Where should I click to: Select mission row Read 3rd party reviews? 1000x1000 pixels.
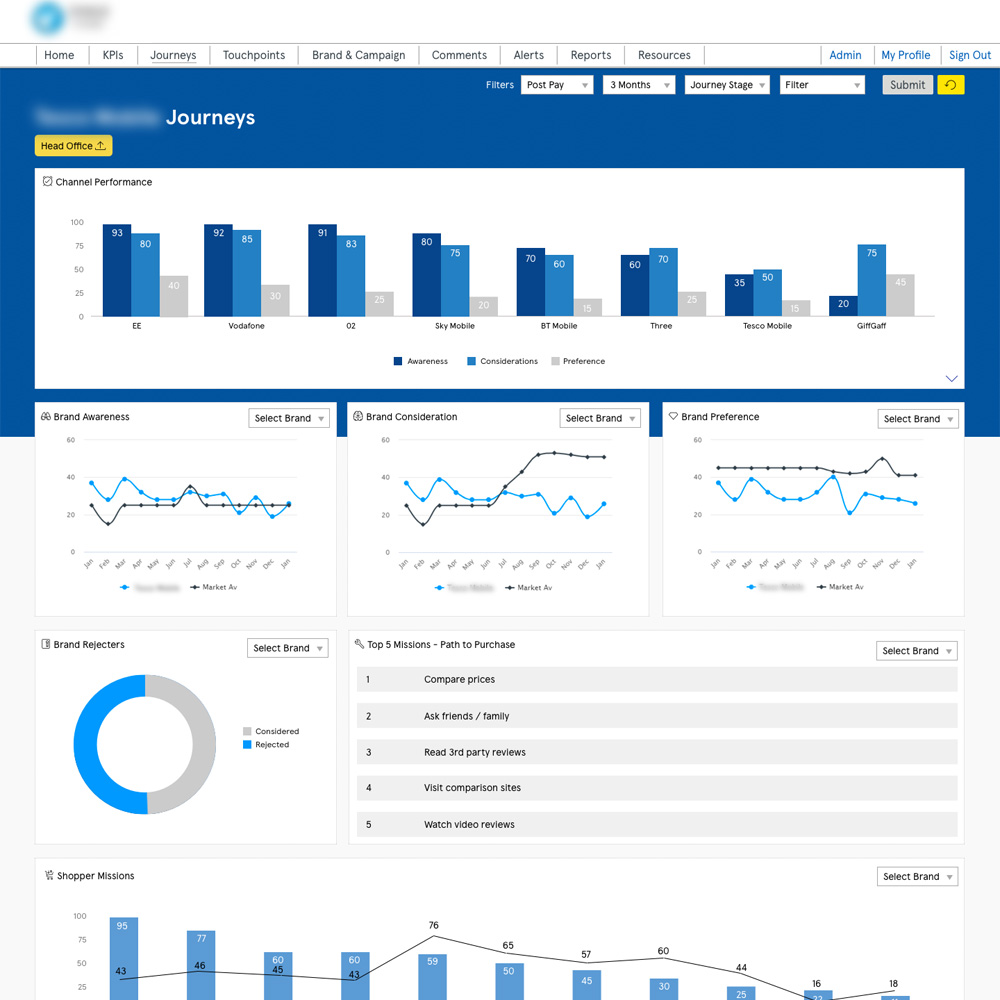coord(657,752)
